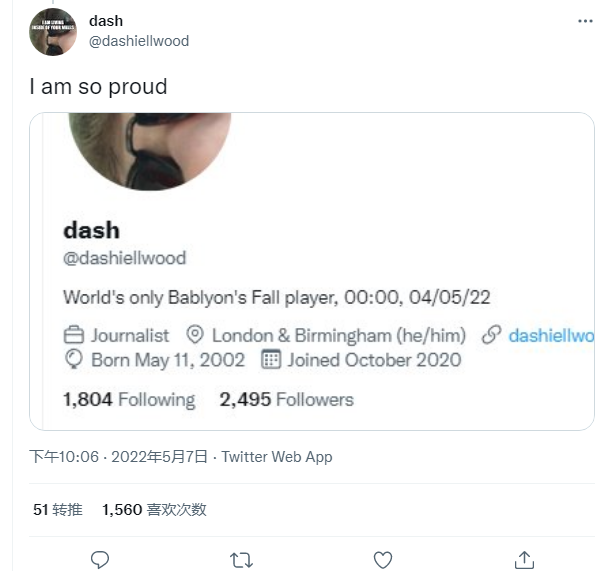Open the dash display name at top
The image size is (606, 571).
click(106, 21)
